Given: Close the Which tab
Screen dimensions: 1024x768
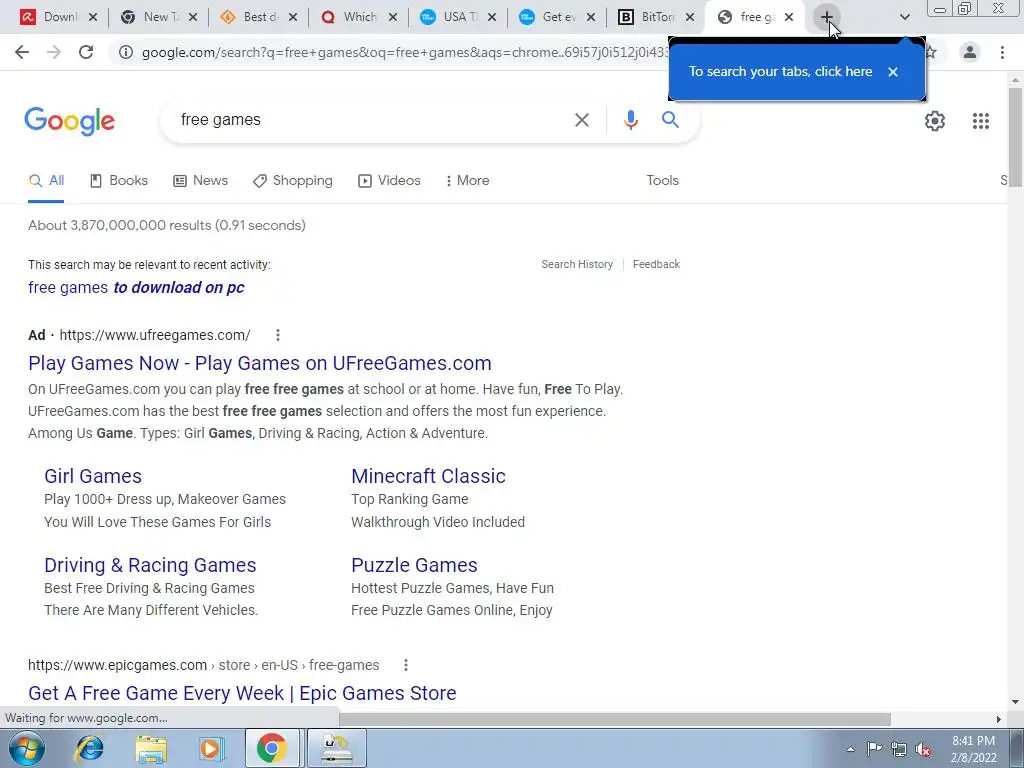Looking at the screenshot, I should (x=392, y=17).
